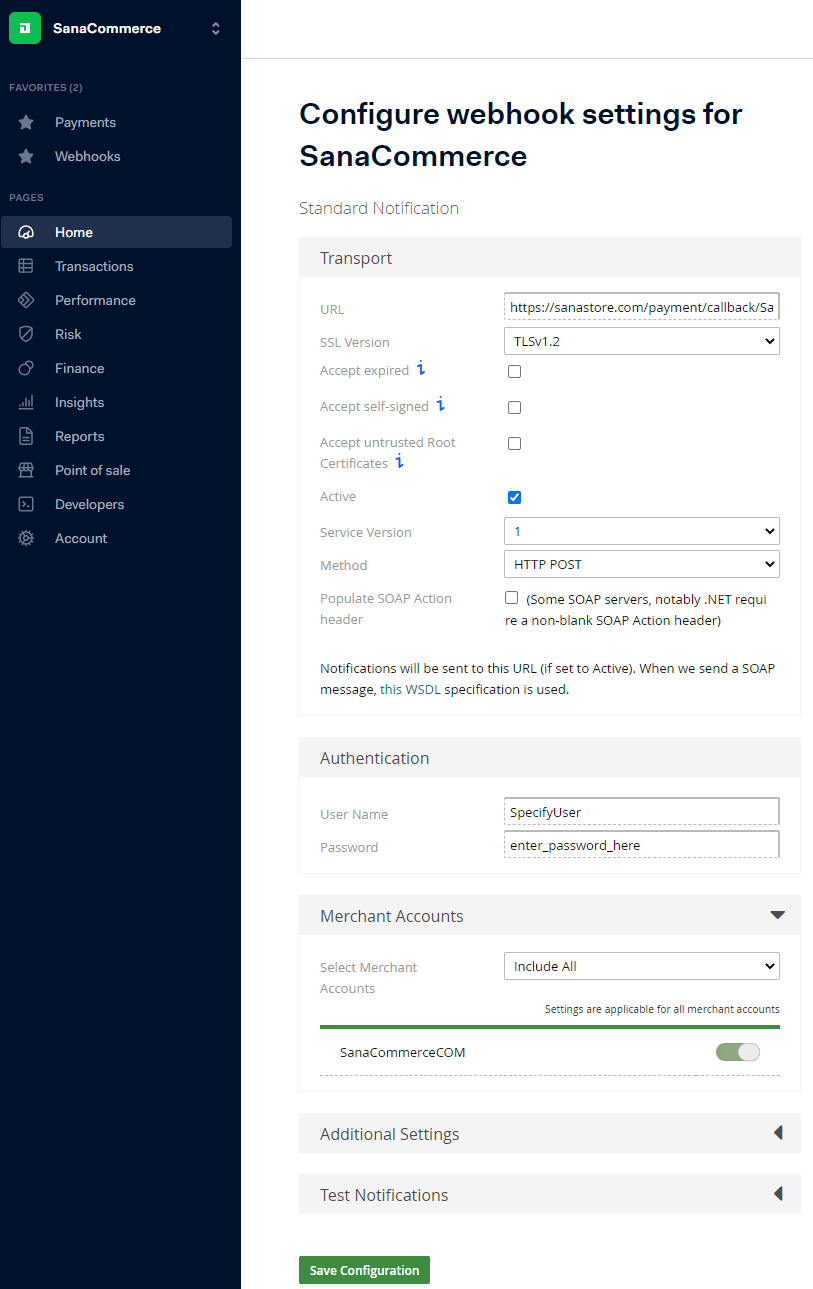This screenshot has width=813, height=1289.
Task: Expand the Additional Settings section
Action: point(549,1134)
